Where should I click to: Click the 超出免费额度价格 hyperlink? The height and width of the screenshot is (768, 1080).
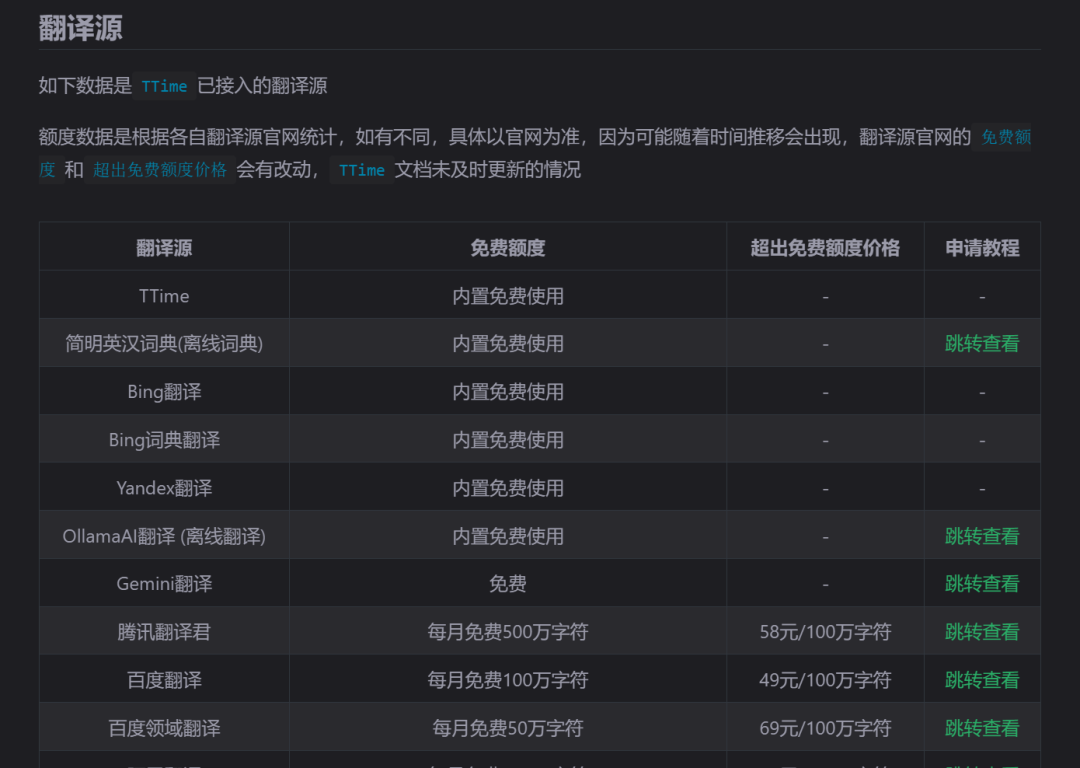point(160,170)
